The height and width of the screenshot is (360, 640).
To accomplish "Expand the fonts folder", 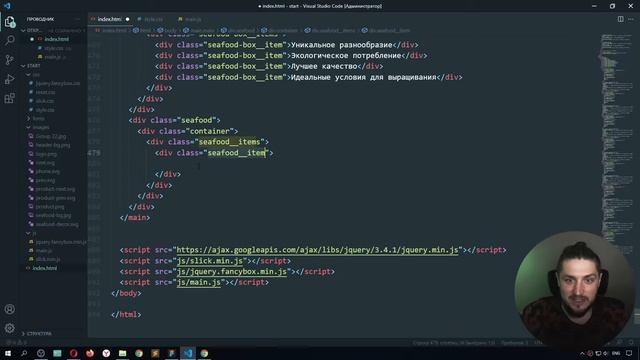I will (29, 119).
